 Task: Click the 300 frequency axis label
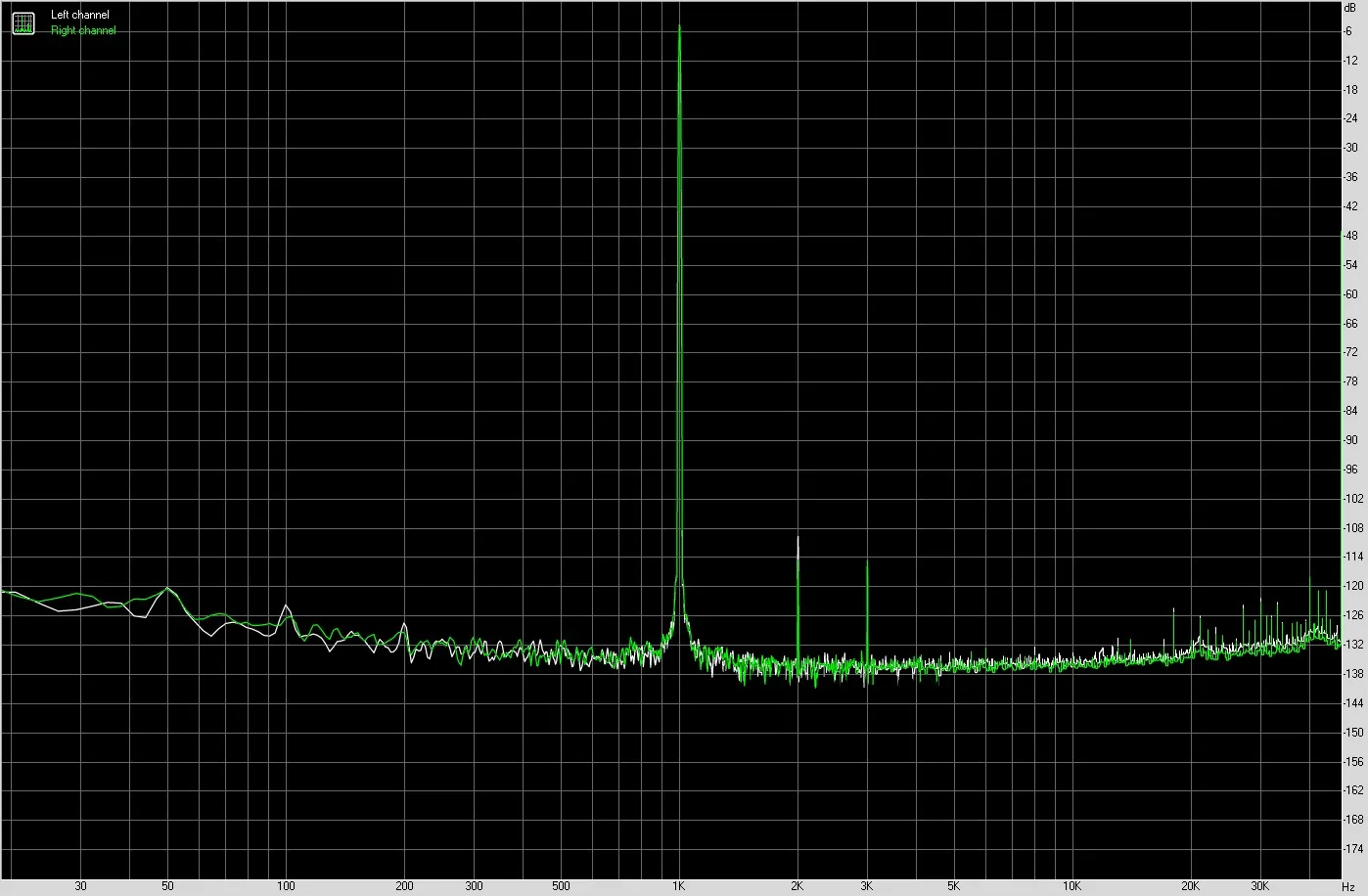pyautogui.click(x=474, y=887)
